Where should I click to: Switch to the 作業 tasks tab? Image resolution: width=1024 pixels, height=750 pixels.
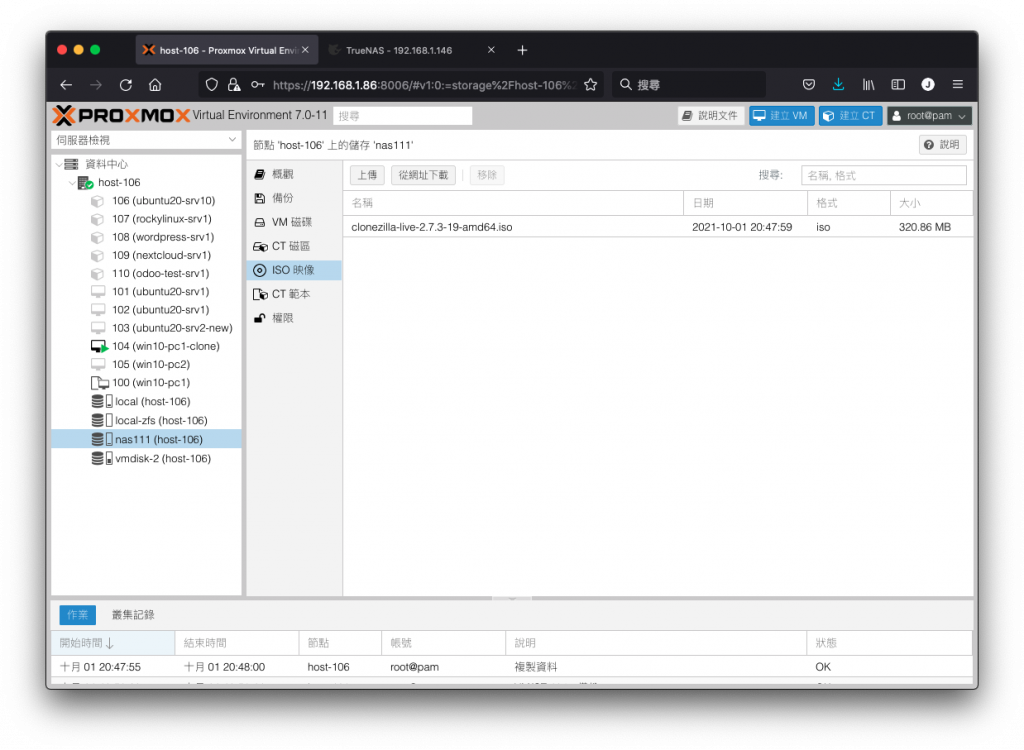(x=77, y=615)
